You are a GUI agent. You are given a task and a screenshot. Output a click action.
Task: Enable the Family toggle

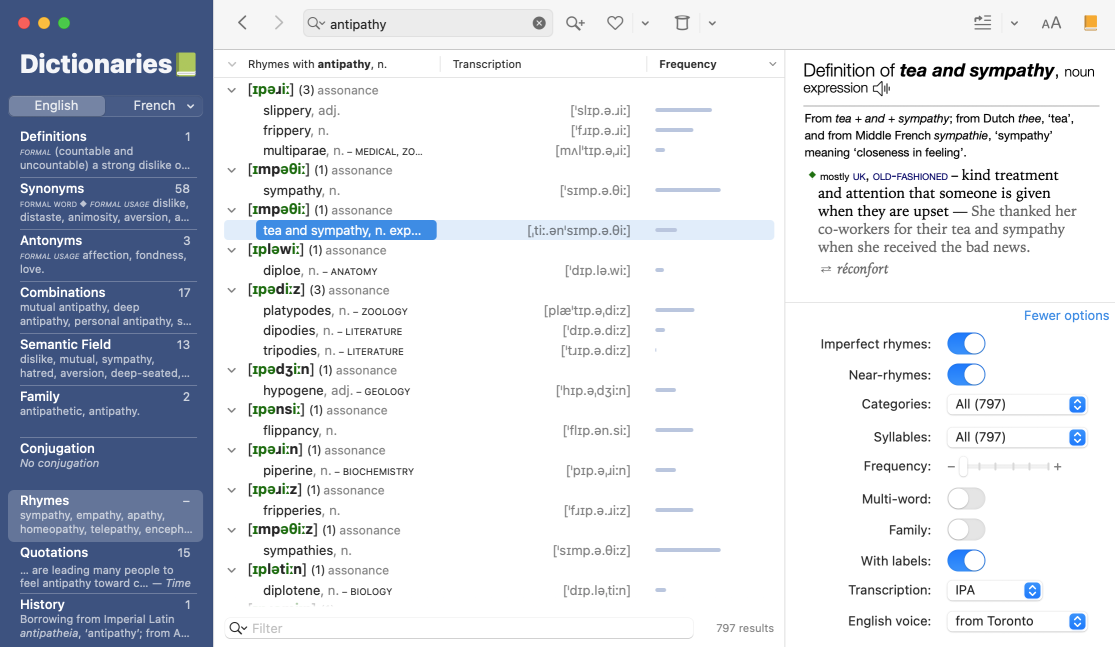point(966,530)
